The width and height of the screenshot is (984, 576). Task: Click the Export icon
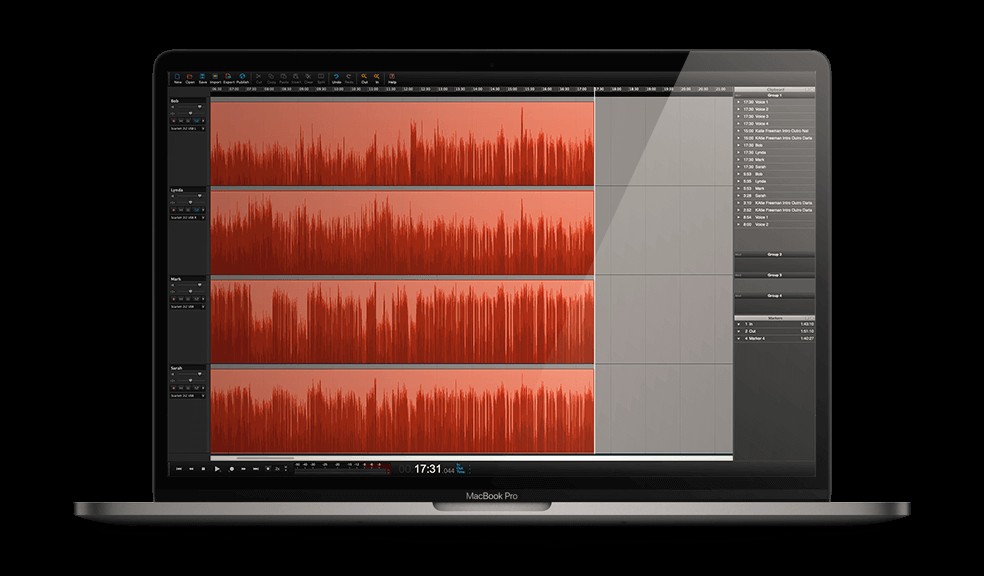[x=228, y=78]
